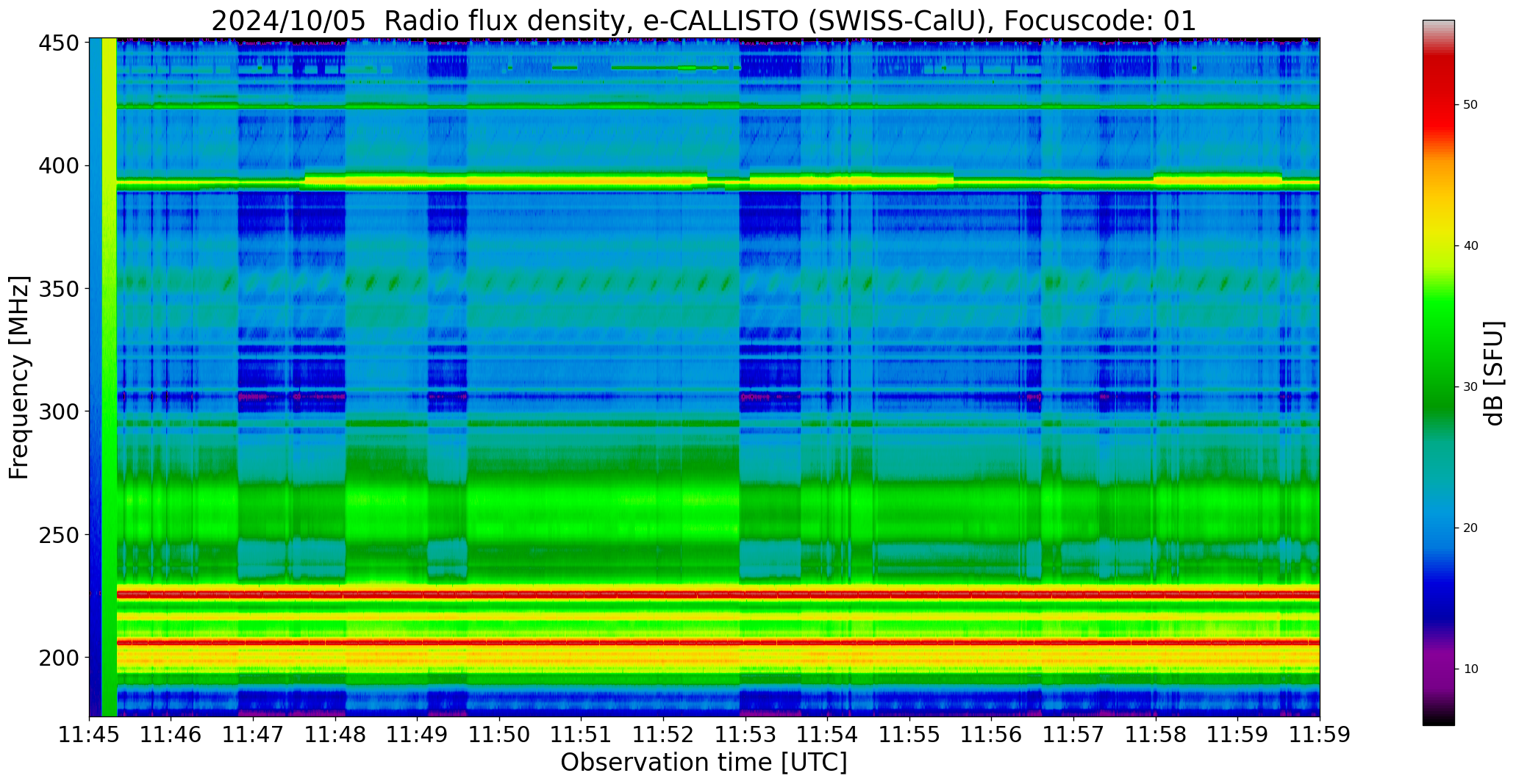Image resolution: width=1516 pixels, height=784 pixels.
Task: Click the colorbar tick label 40
Action: [x=1470, y=246]
